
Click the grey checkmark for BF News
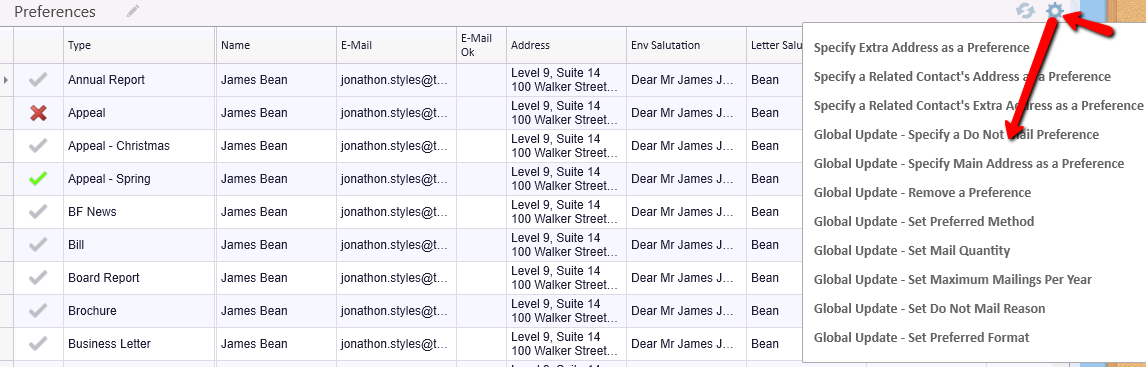click(x=38, y=212)
